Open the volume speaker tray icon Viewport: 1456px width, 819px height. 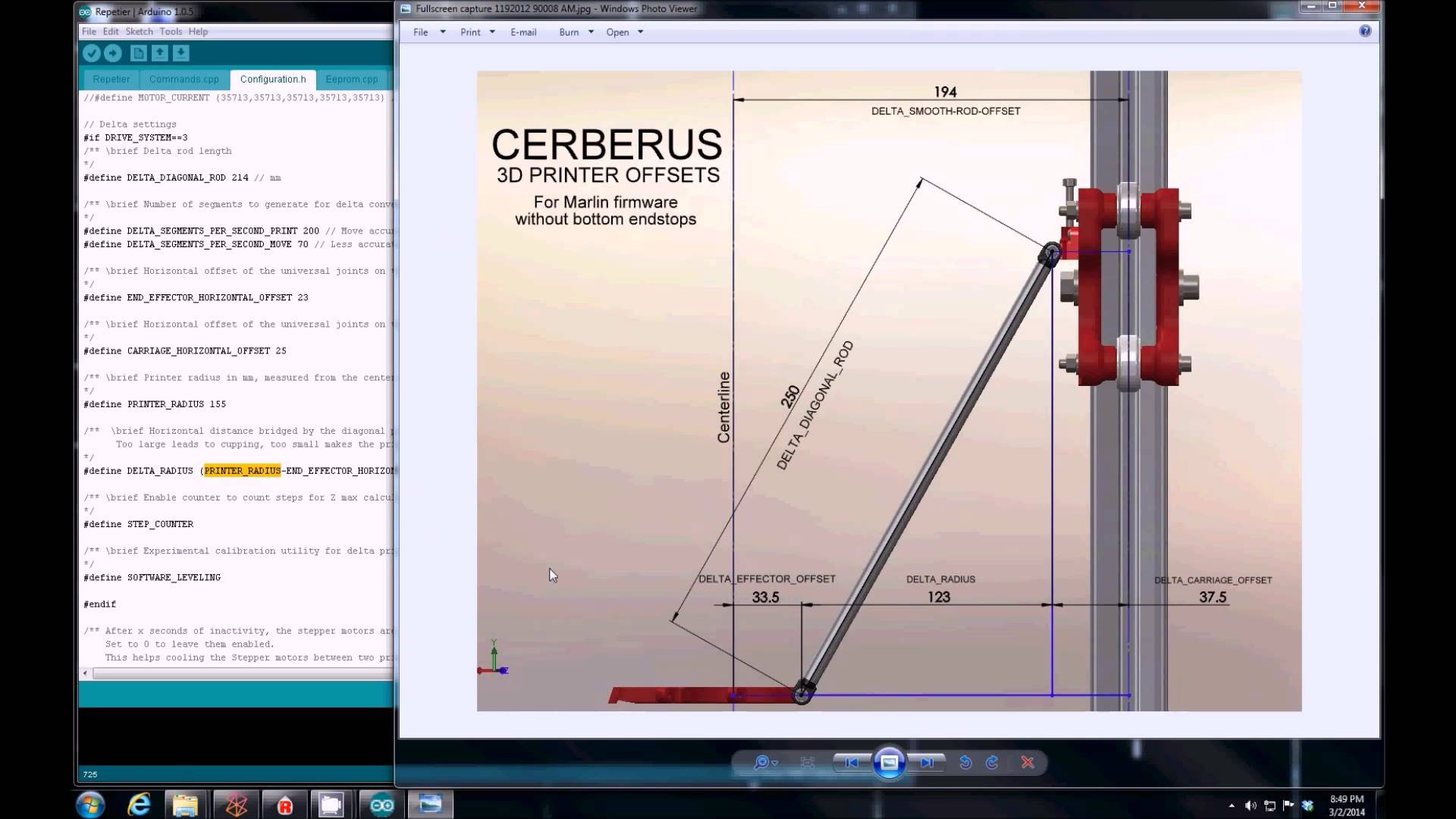coord(1250,805)
